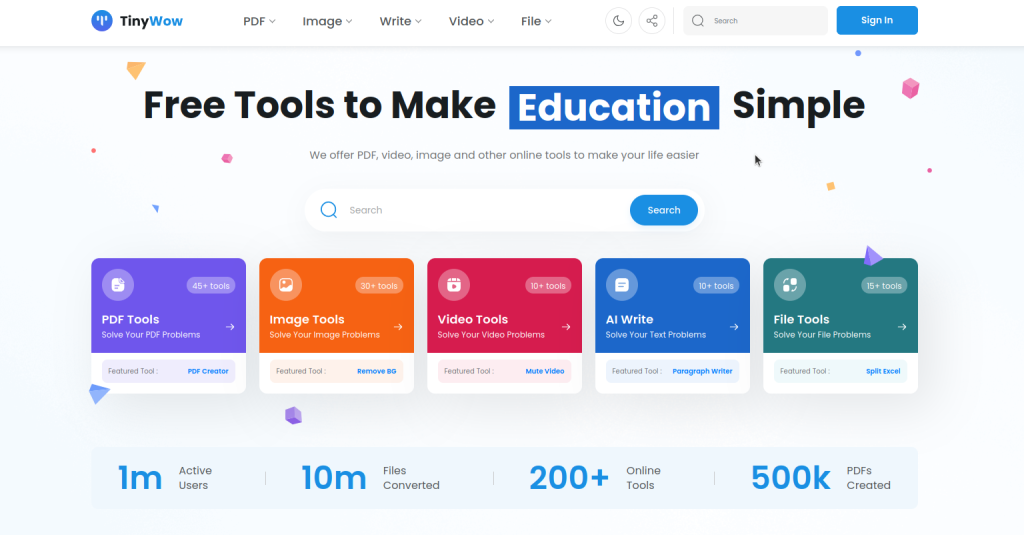Click 'Solve Your File Problems' text
The image size is (1024, 535).
click(822, 334)
